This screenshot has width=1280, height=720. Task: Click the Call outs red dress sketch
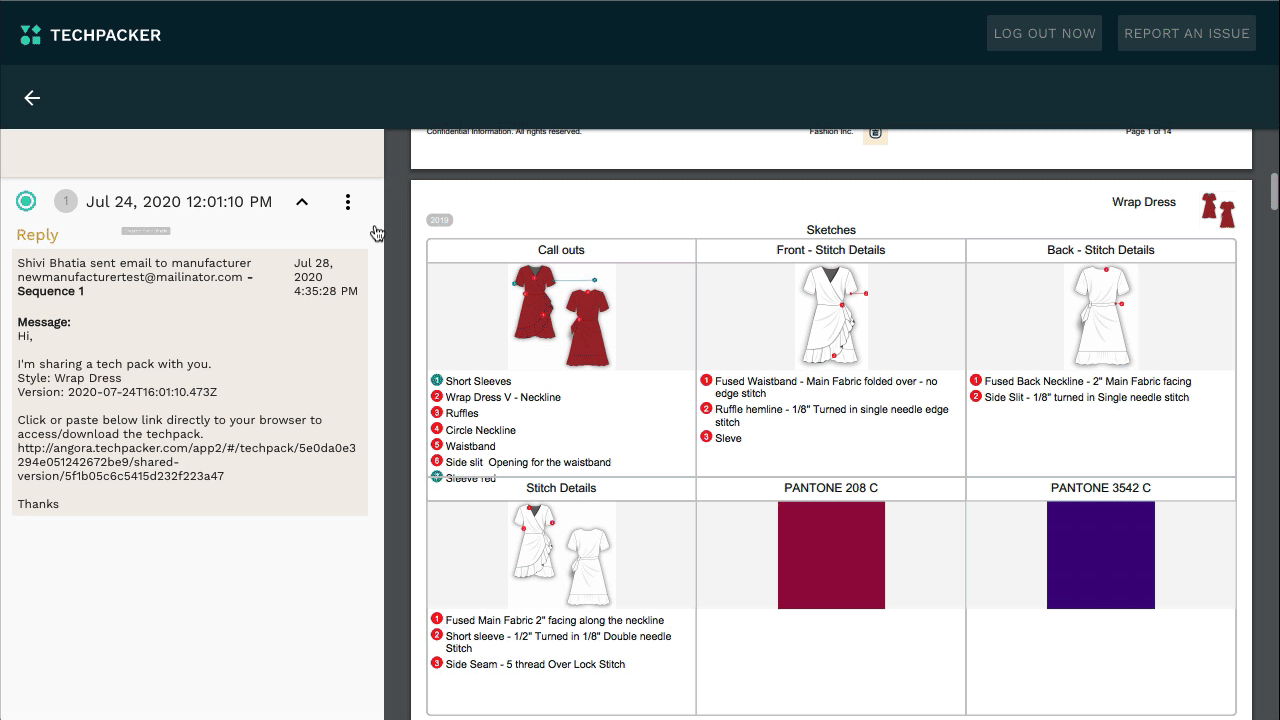561,316
